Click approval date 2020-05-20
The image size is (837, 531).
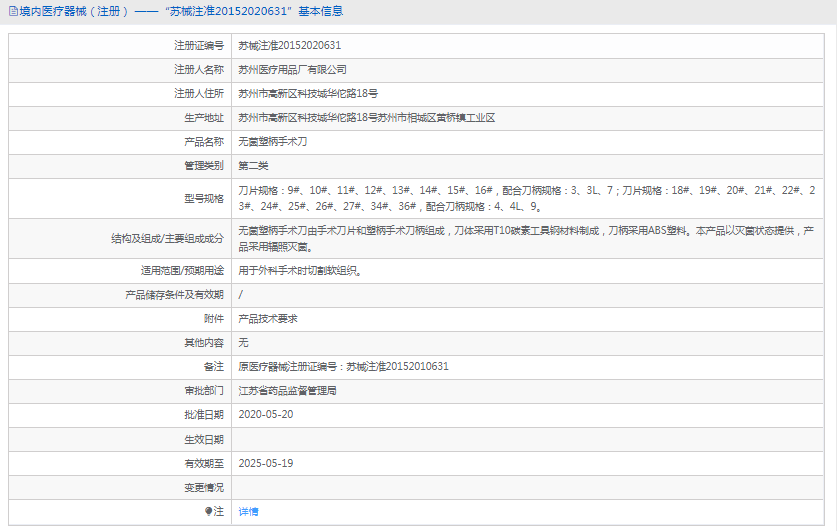tap(265, 415)
